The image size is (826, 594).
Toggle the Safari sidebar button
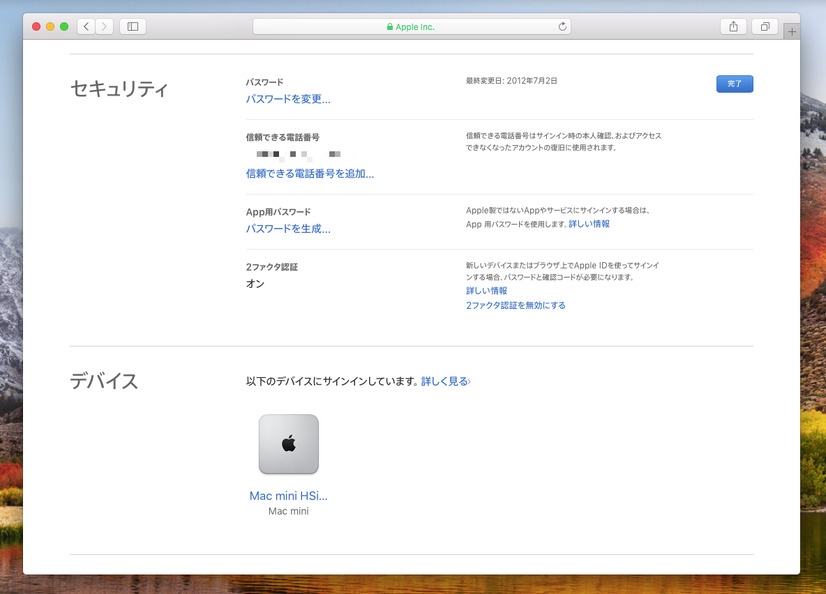(x=133, y=26)
